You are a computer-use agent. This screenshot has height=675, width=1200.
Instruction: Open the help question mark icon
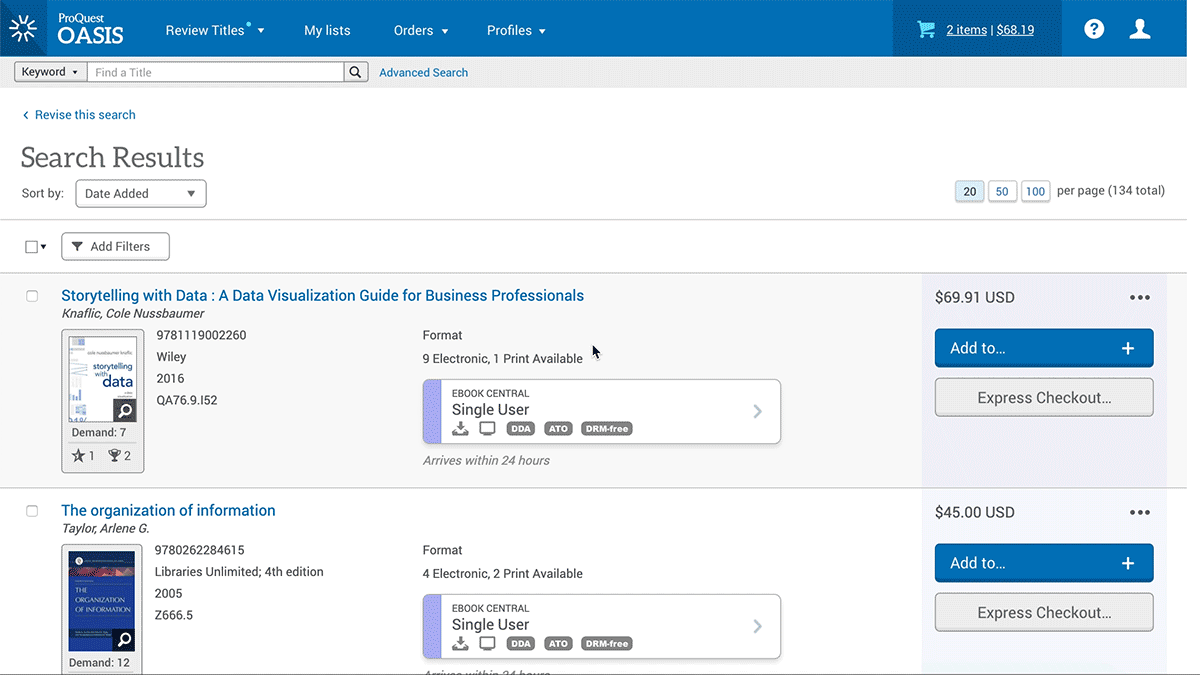[x=1094, y=29]
